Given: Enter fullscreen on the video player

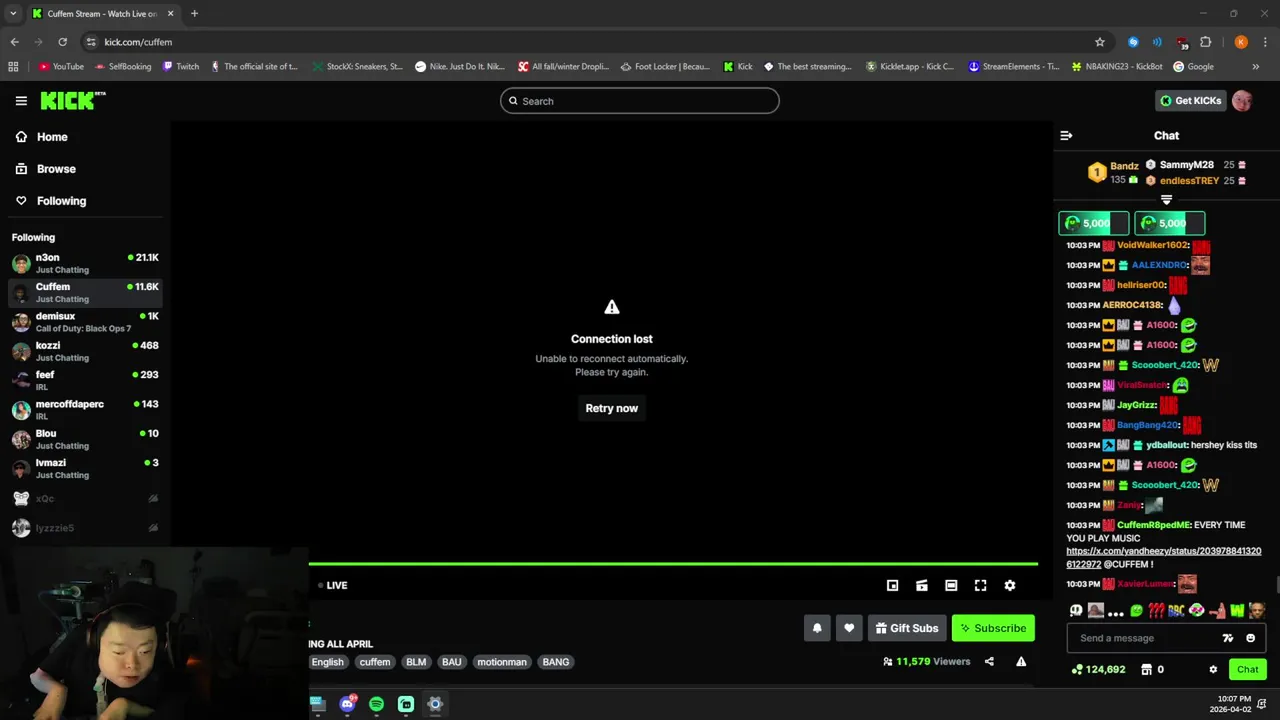Looking at the screenshot, I should click(980, 586).
